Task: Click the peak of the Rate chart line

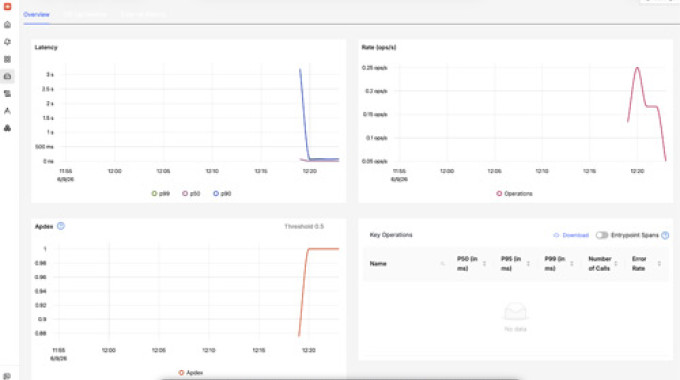Action: (x=637, y=68)
